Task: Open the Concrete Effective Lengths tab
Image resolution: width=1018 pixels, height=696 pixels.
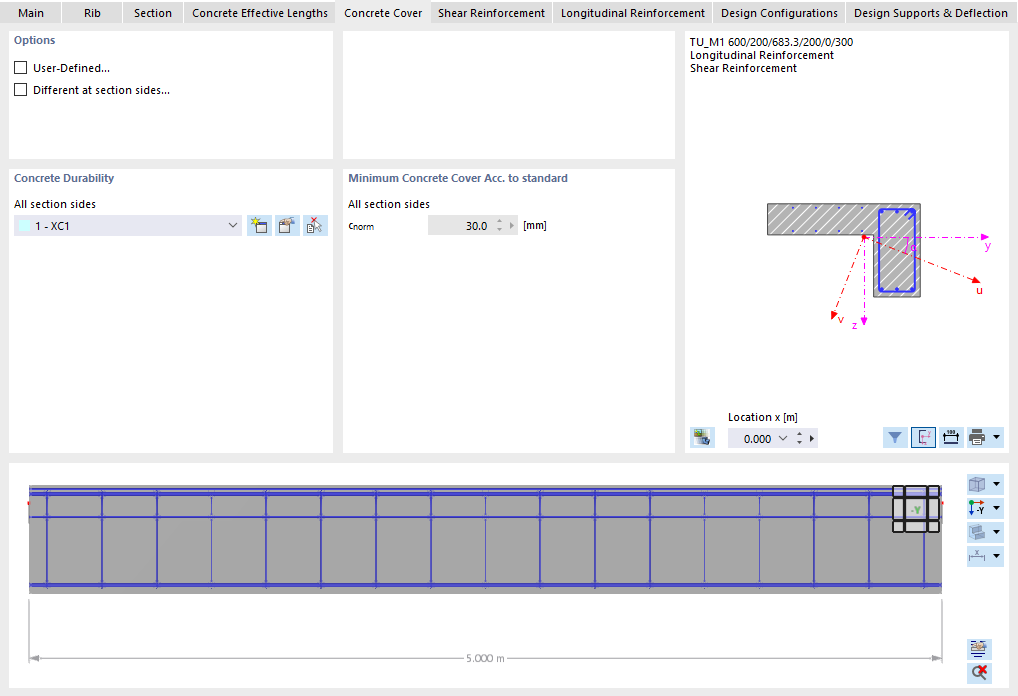Action: [260, 12]
